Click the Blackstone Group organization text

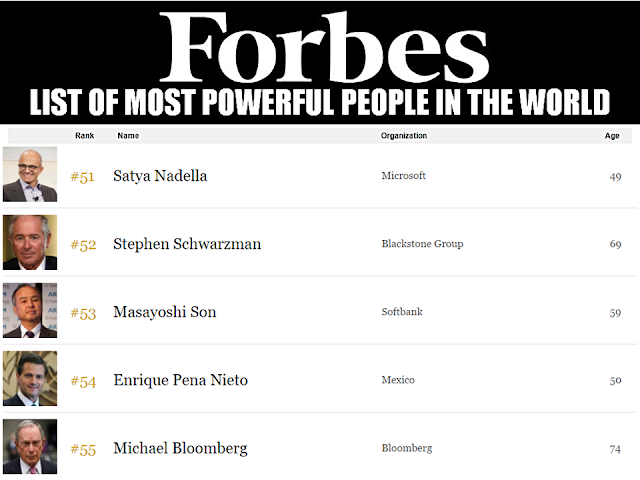click(x=422, y=244)
